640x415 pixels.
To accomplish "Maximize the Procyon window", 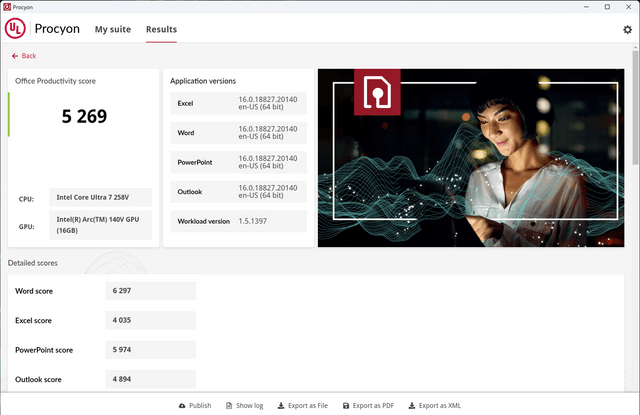I will pyautogui.click(x=607, y=7).
